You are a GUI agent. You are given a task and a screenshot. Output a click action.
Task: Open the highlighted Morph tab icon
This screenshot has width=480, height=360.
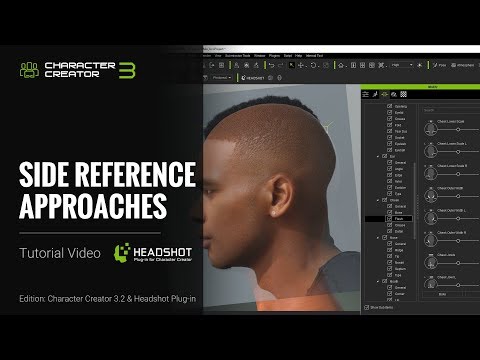point(384,94)
